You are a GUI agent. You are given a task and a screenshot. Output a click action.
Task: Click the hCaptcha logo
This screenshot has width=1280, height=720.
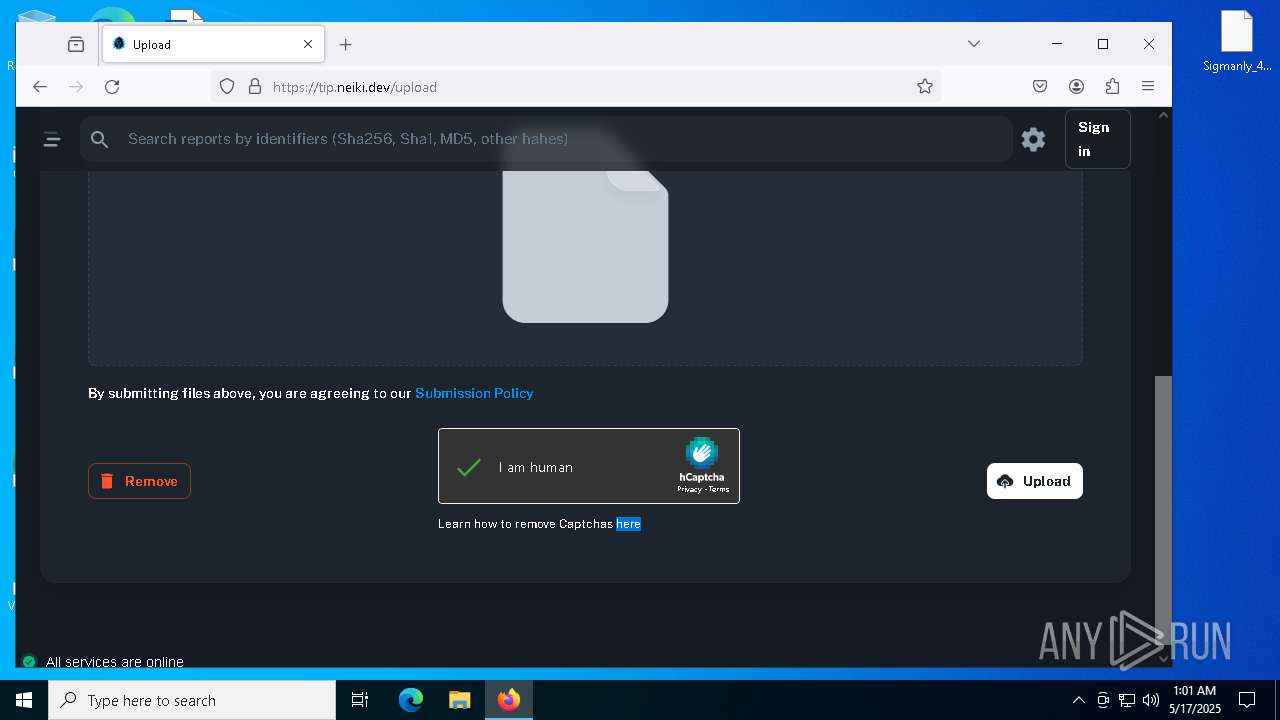[x=702, y=454]
